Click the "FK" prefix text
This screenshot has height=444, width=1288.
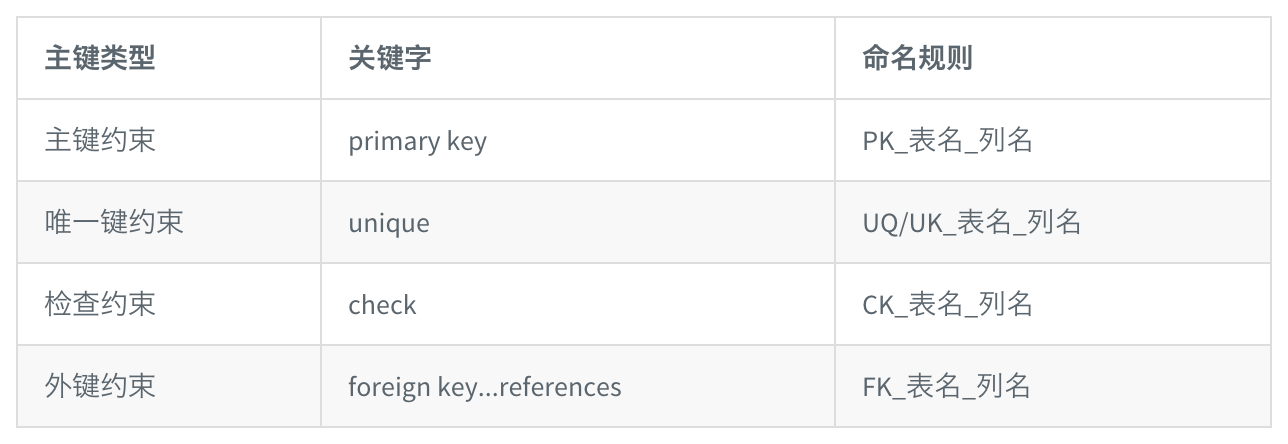(876, 386)
